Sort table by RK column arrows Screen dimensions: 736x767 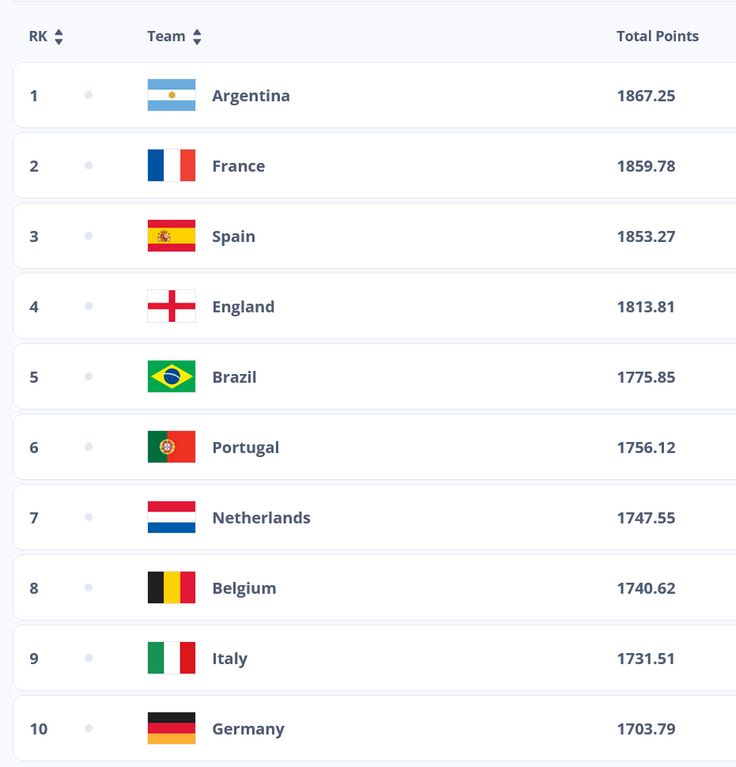click(59, 37)
